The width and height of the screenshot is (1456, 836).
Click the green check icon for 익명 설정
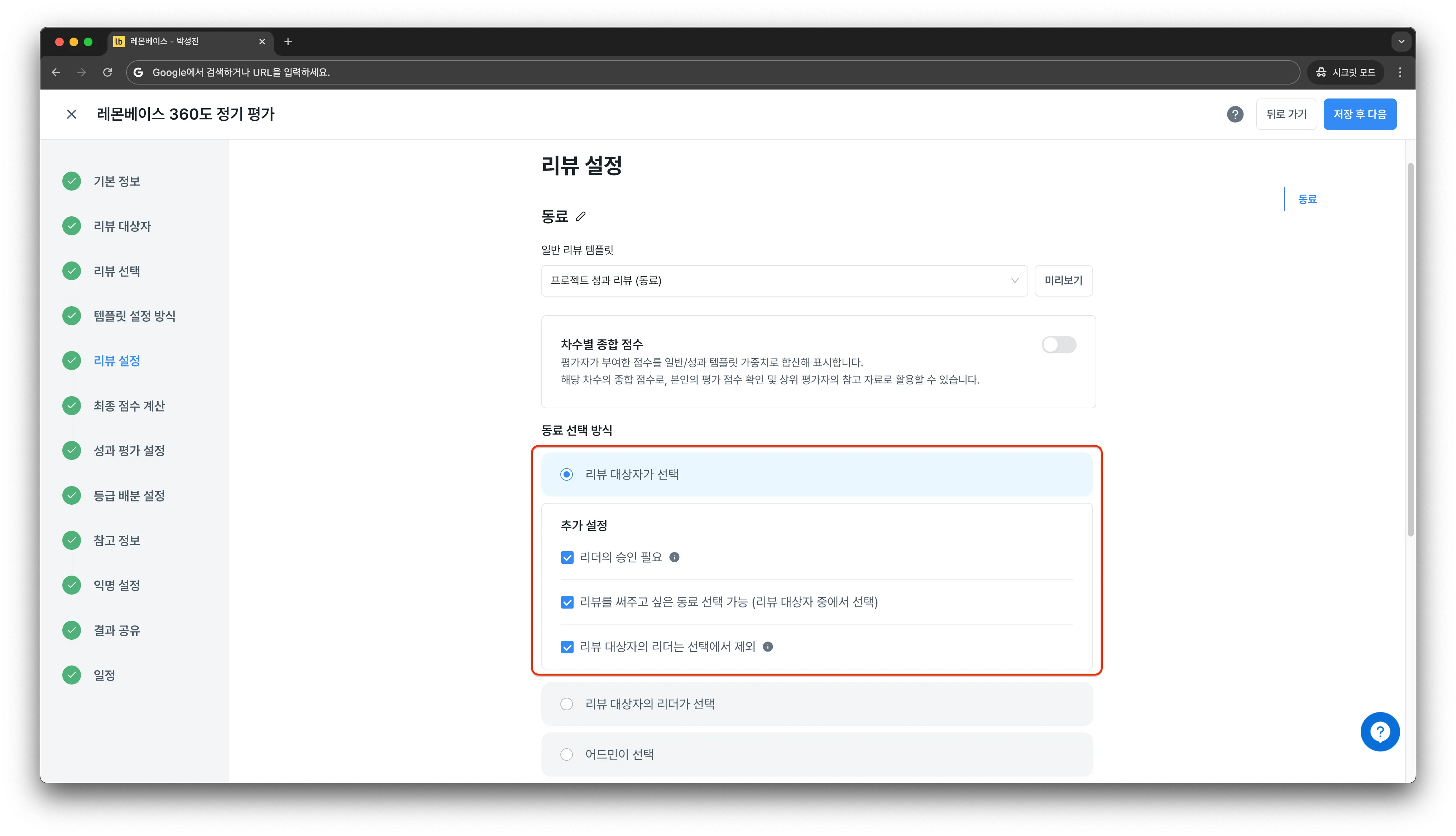(x=71, y=585)
